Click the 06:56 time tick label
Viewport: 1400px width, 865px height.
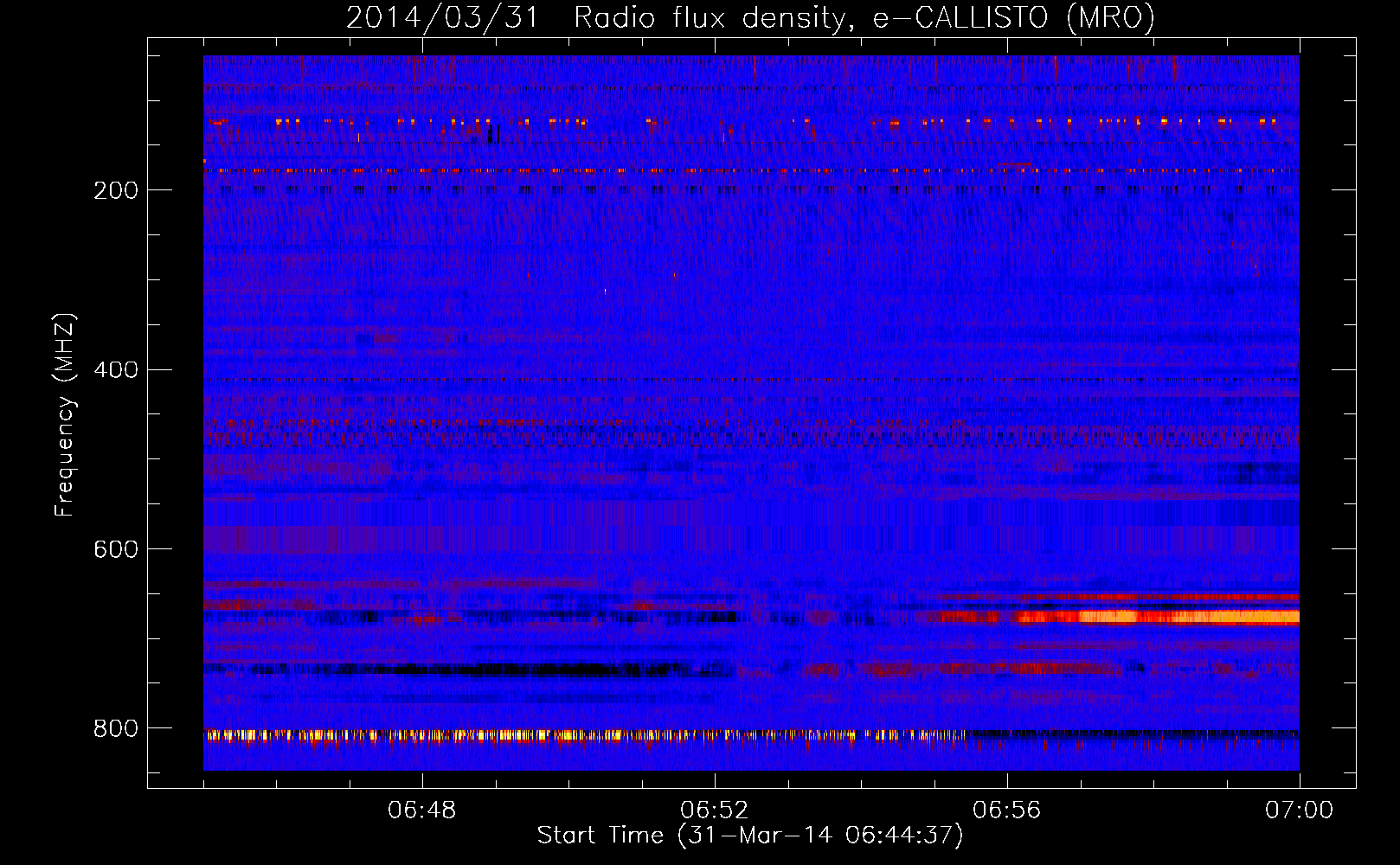pos(1007,811)
